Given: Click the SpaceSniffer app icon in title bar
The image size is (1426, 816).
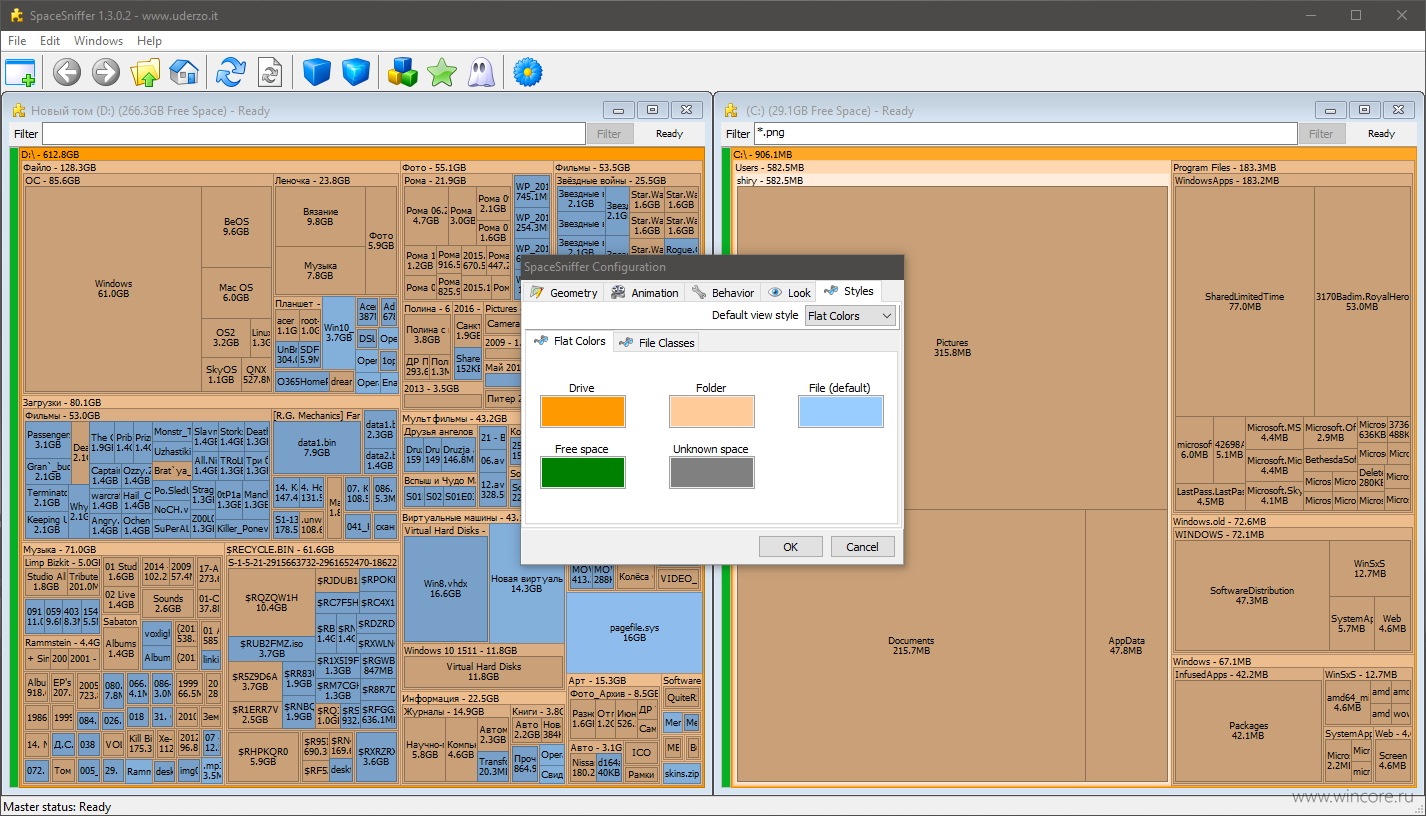Looking at the screenshot, I should click(x=16, y=15).
